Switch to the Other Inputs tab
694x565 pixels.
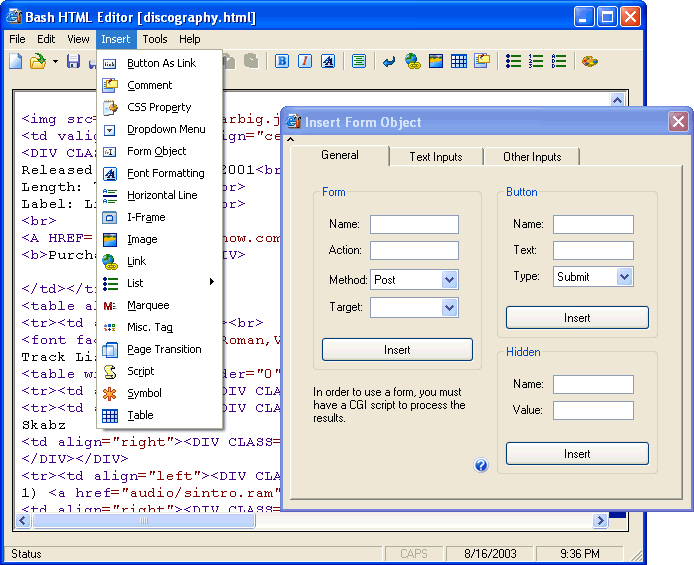coord(531,157)
